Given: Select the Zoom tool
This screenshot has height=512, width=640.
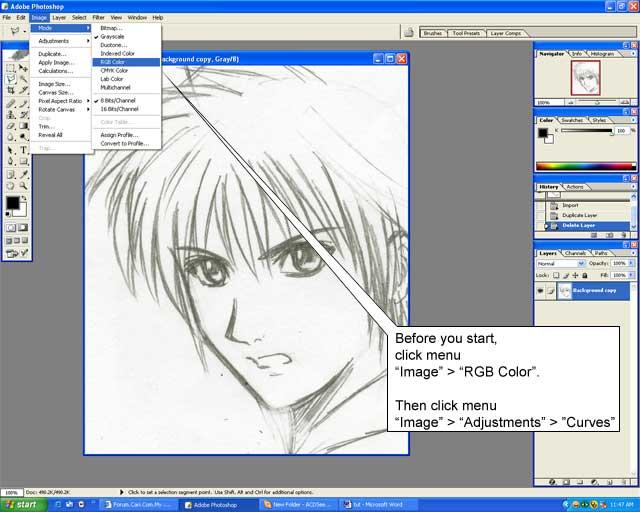Looking at the screenshot, I should point(23,186).
